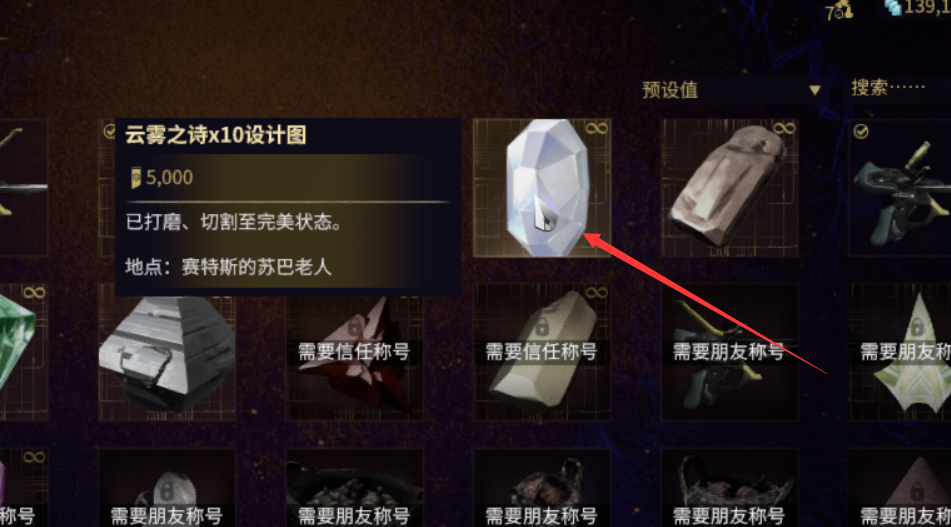
Task: Click the locked green-white triangular item tile
Action: pyautogui.click(x=900, y=352)
